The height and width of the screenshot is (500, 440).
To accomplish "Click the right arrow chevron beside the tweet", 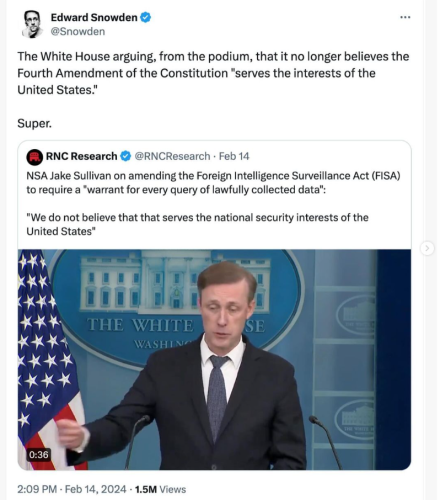I will point(427,248).
